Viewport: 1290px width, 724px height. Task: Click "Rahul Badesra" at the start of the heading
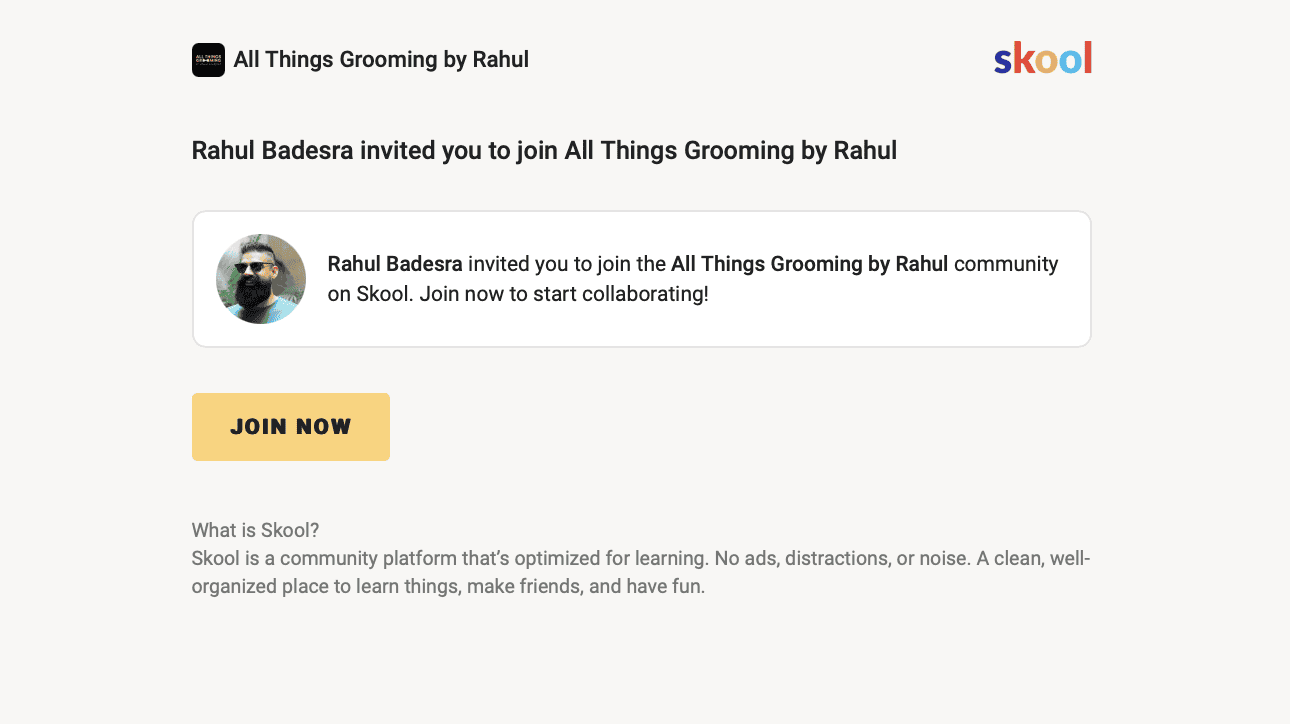[273, 151]
